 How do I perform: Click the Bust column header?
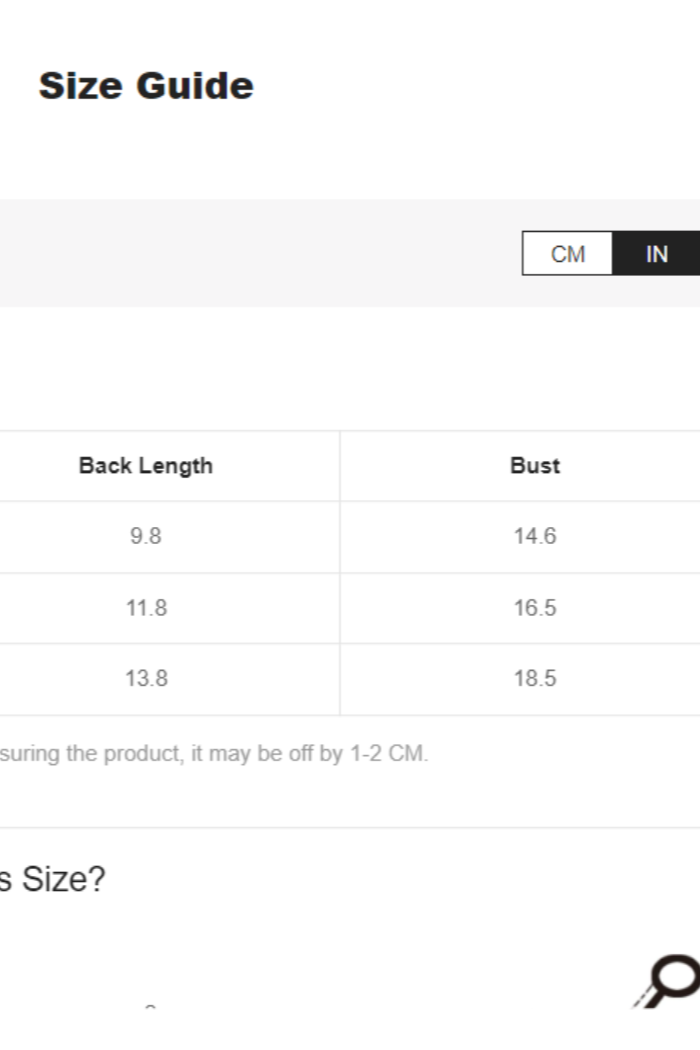click(x=535, y=466)
